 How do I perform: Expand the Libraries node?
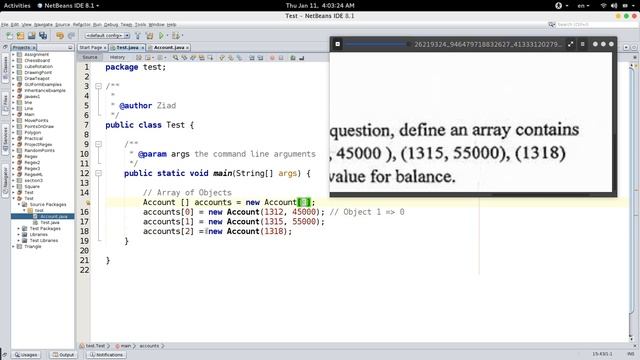(x=19, y=235)
